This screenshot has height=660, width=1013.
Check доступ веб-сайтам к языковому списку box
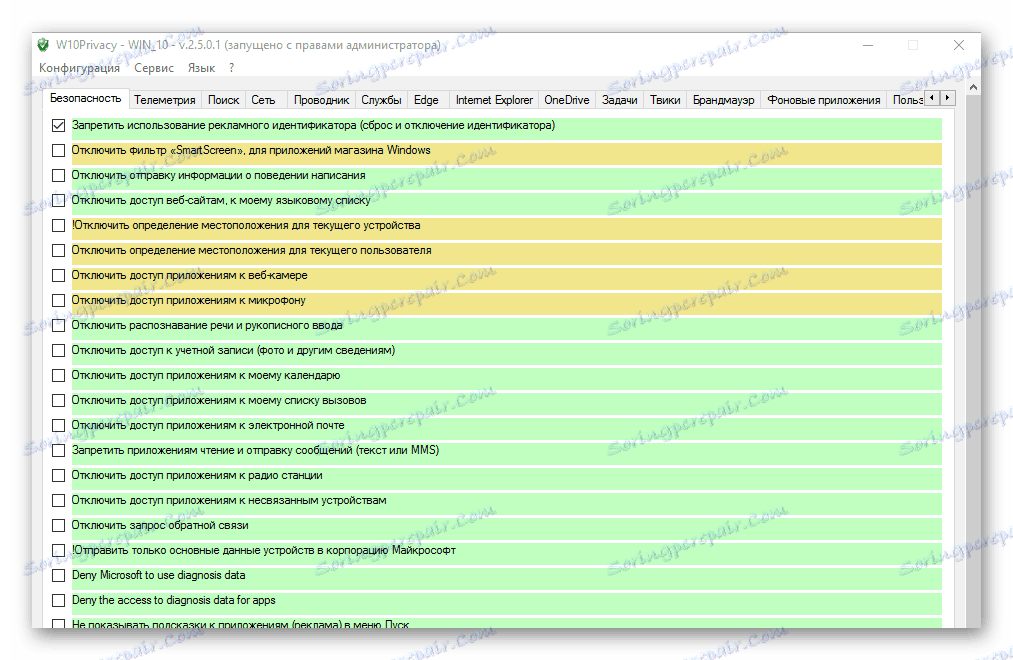[x=59, y=200]
